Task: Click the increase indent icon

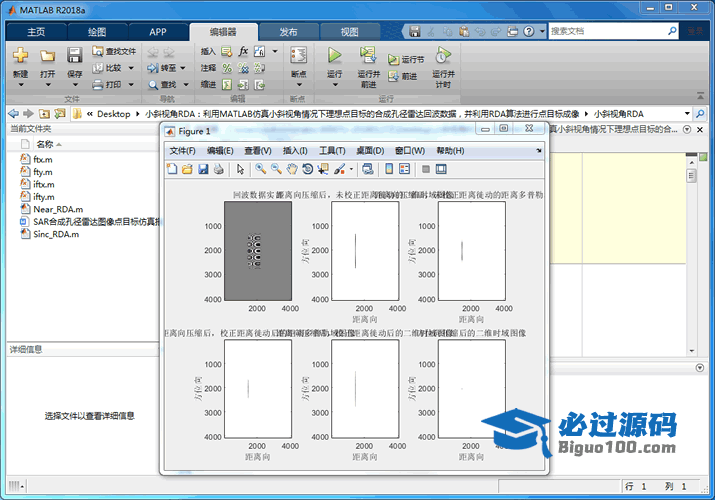Action: [x=244, y=85]
